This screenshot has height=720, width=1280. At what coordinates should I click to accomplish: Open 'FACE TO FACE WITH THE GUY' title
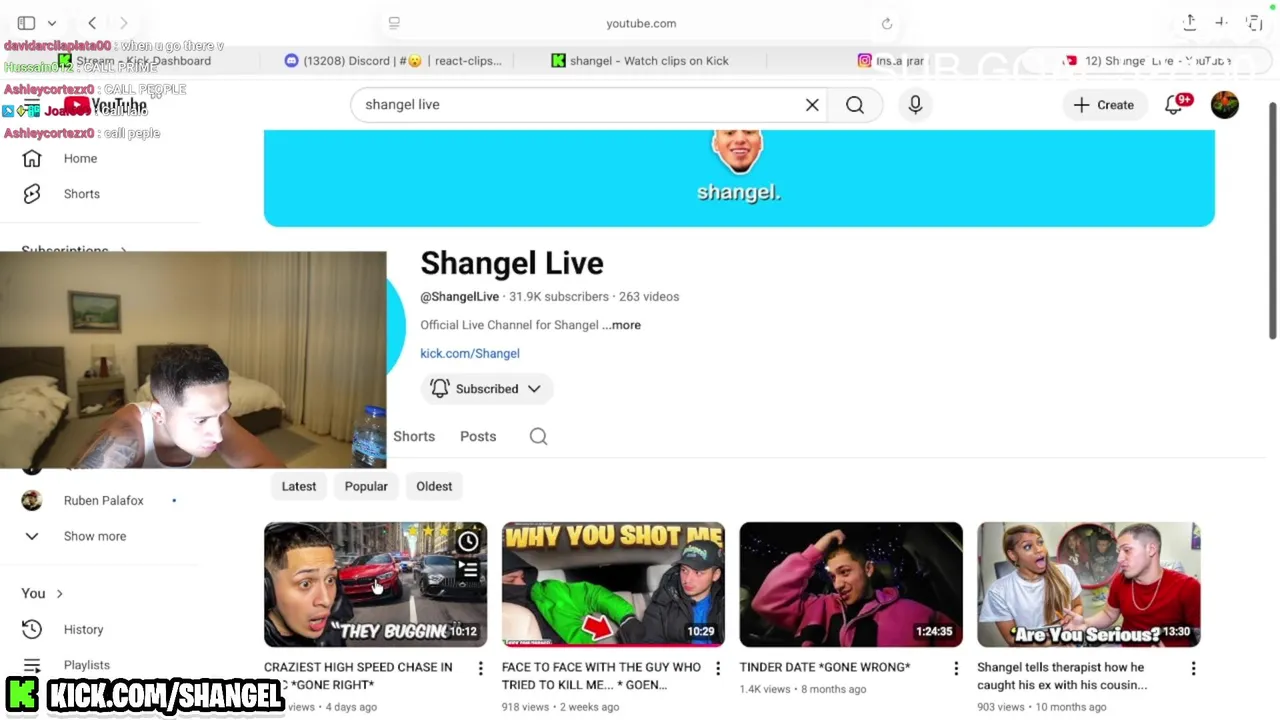click(601, 676)
